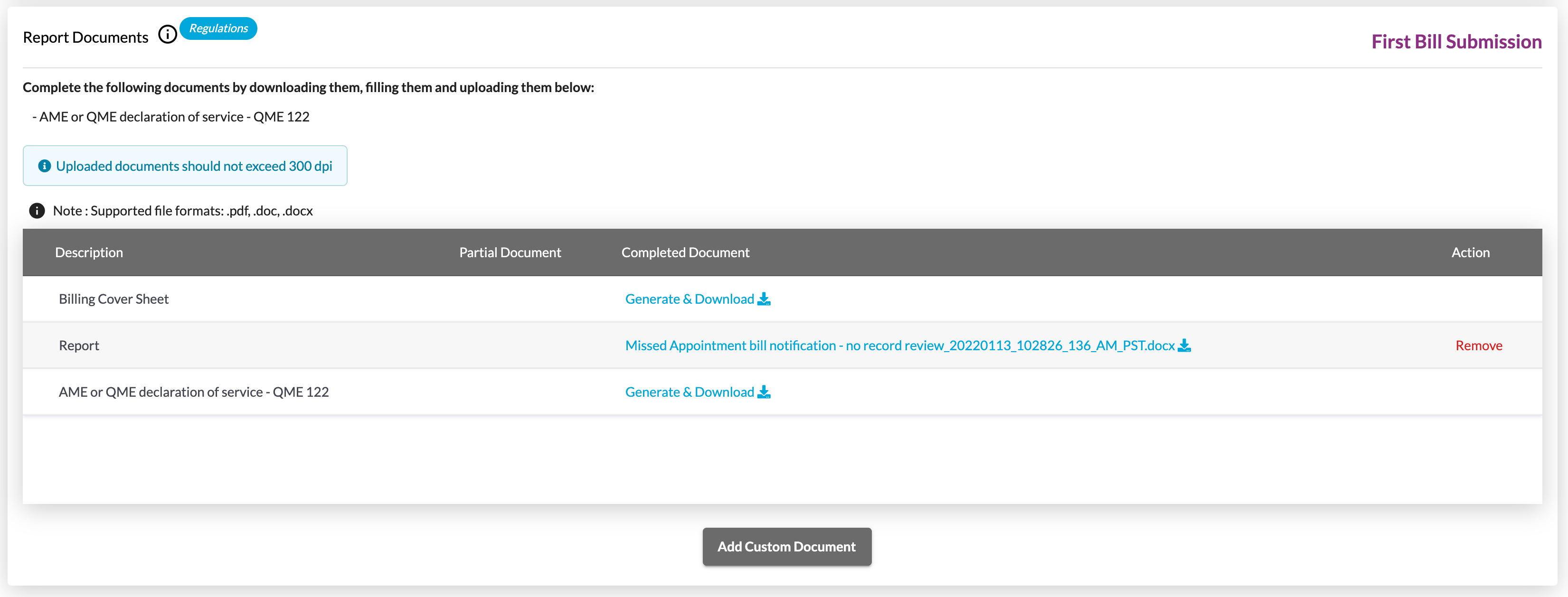
Task: Click the First Bill Submission heading
Action: click(x=1456, y=41)
